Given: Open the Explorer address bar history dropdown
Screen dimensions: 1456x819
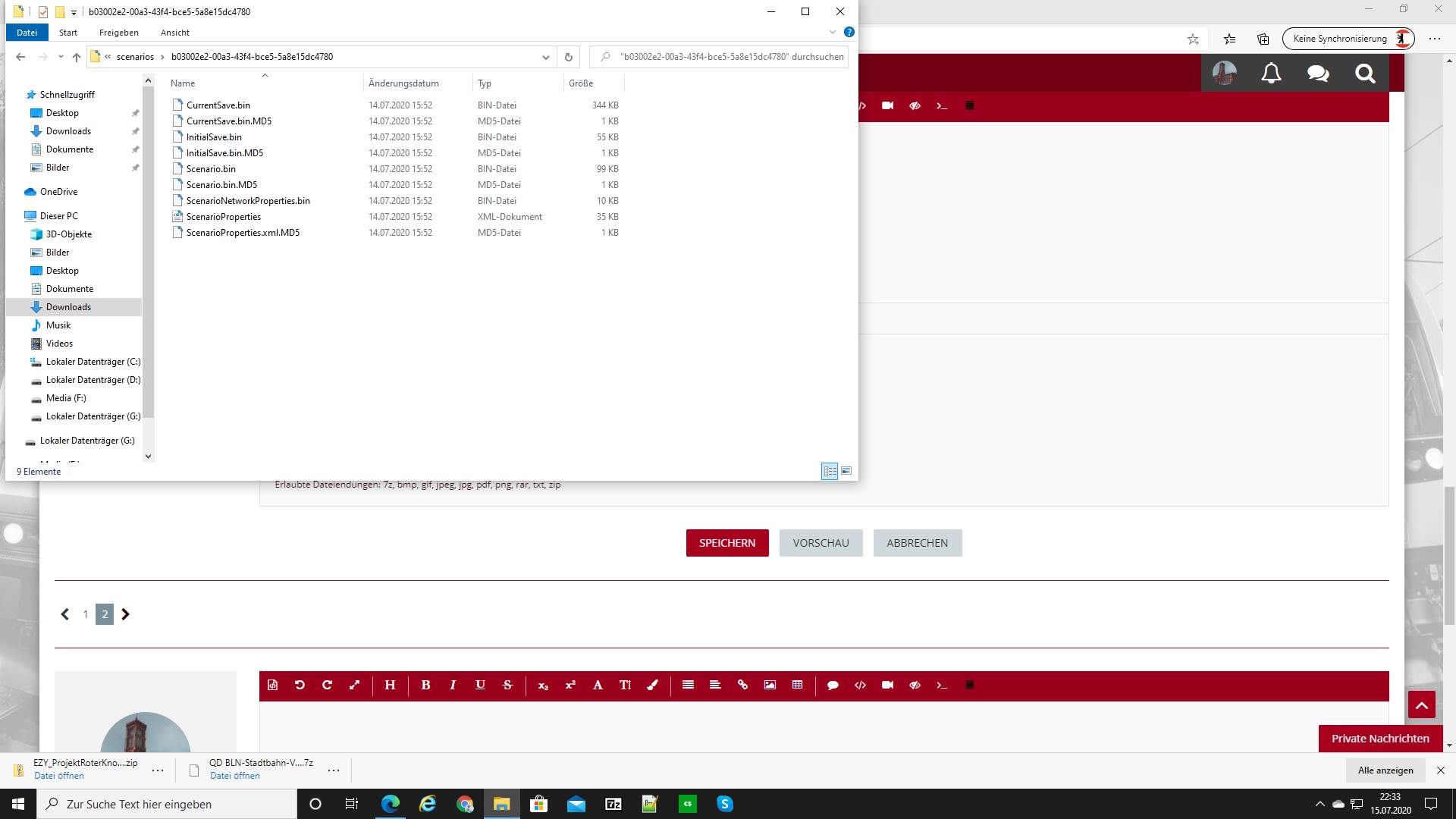Looking at the screenshot, I should (545, 57).
